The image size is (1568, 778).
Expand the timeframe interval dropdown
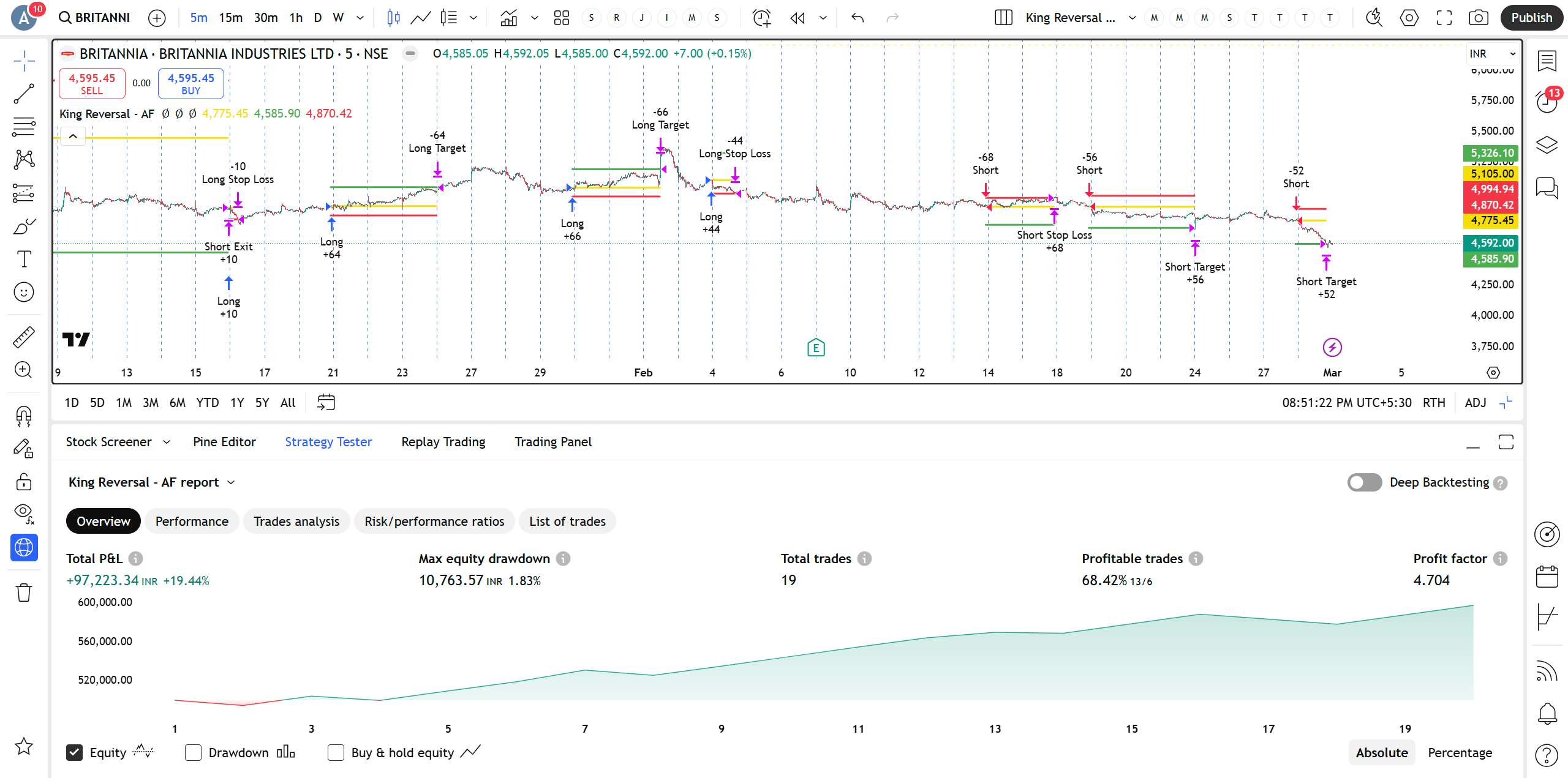coord(360,18)
